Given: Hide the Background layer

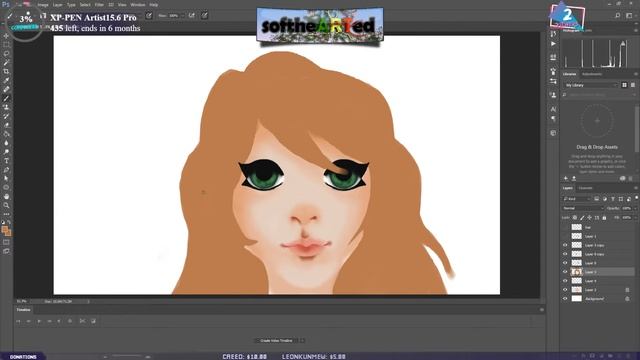Looking at the screenshot, I should tap(565, 299).
